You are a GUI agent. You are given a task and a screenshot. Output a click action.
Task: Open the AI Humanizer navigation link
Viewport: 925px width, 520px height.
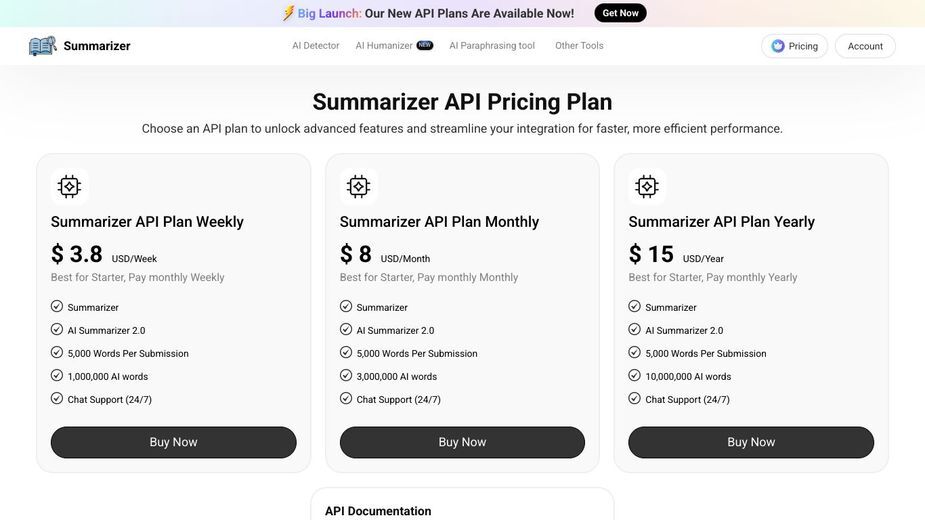383,45
